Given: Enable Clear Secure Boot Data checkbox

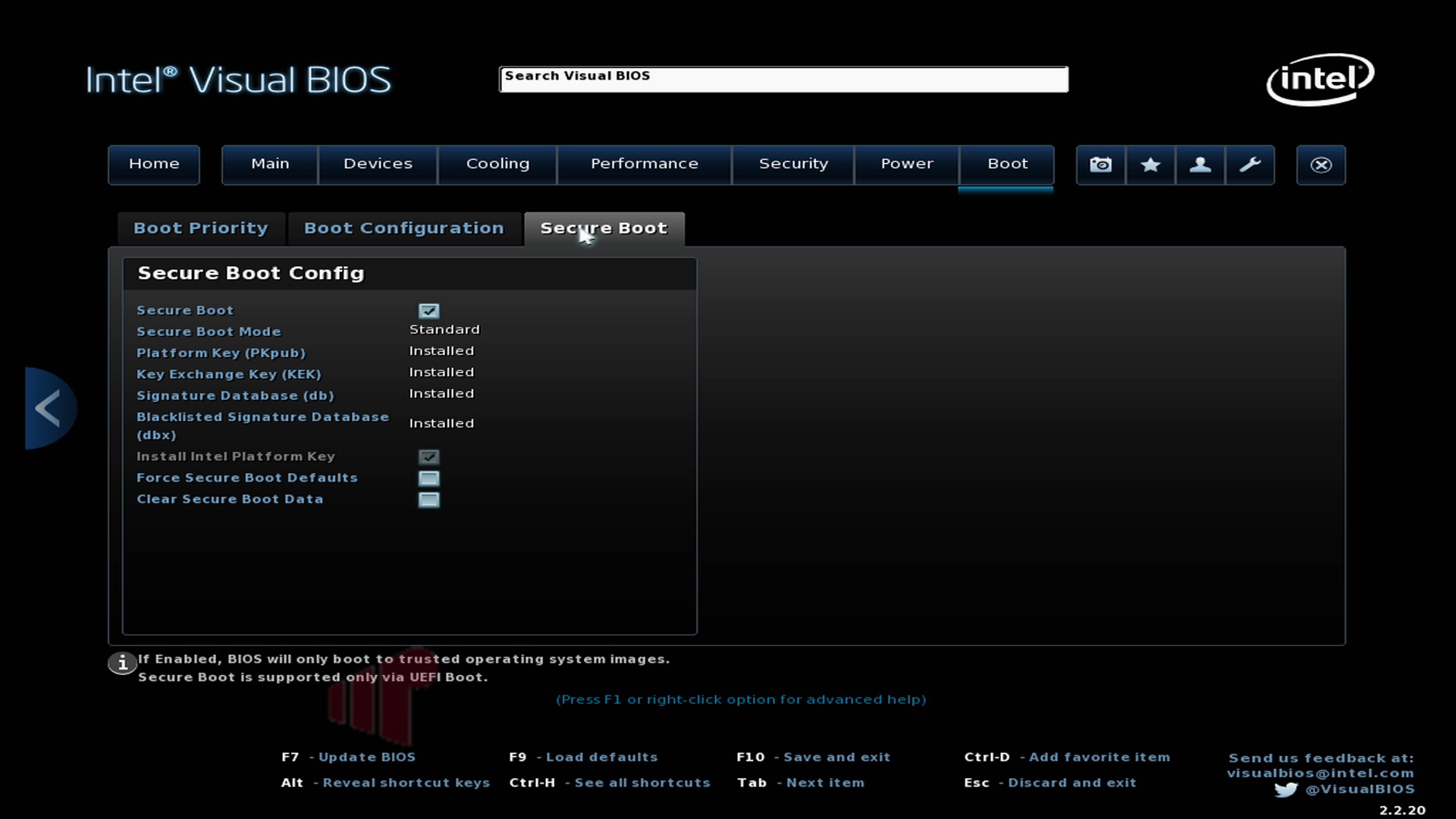Looking at the screenshot, I should pyautogui.click(x=428, y=499).
